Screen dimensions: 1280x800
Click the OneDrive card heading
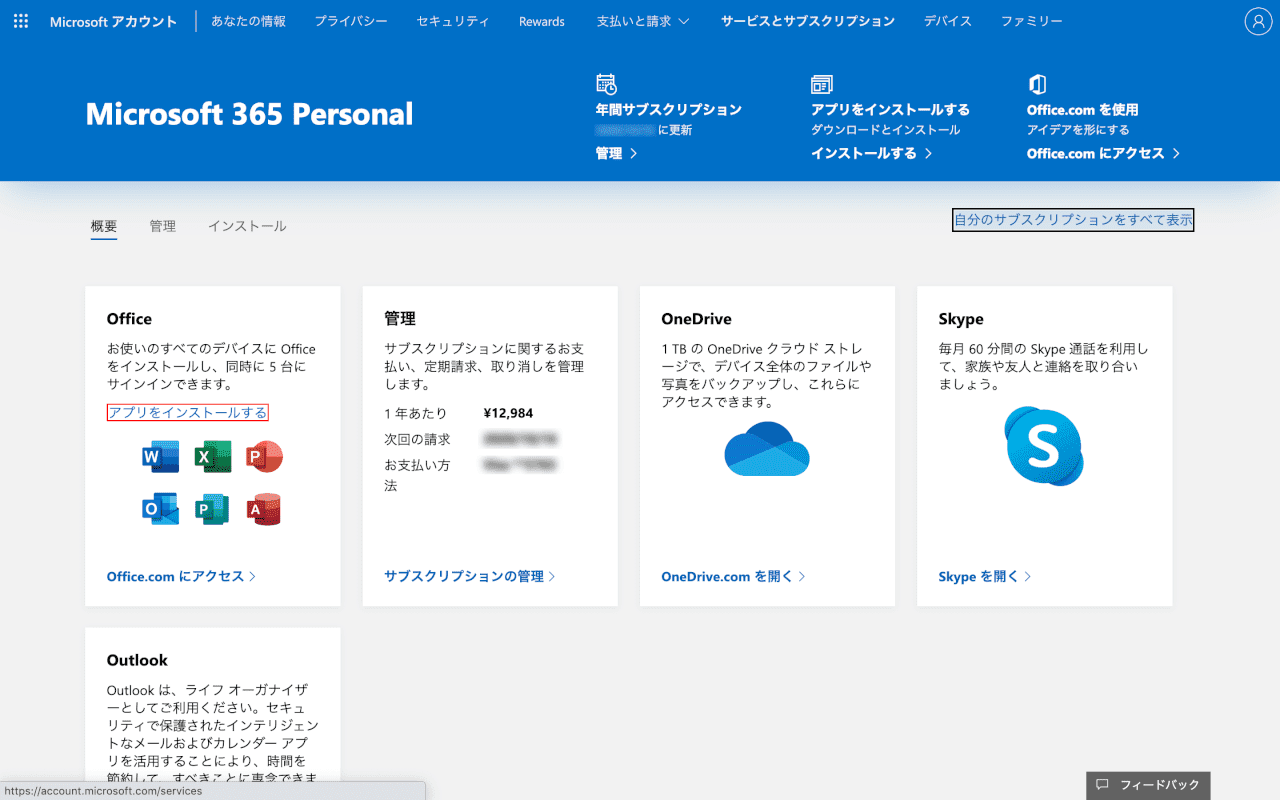(x=696, y=319)
